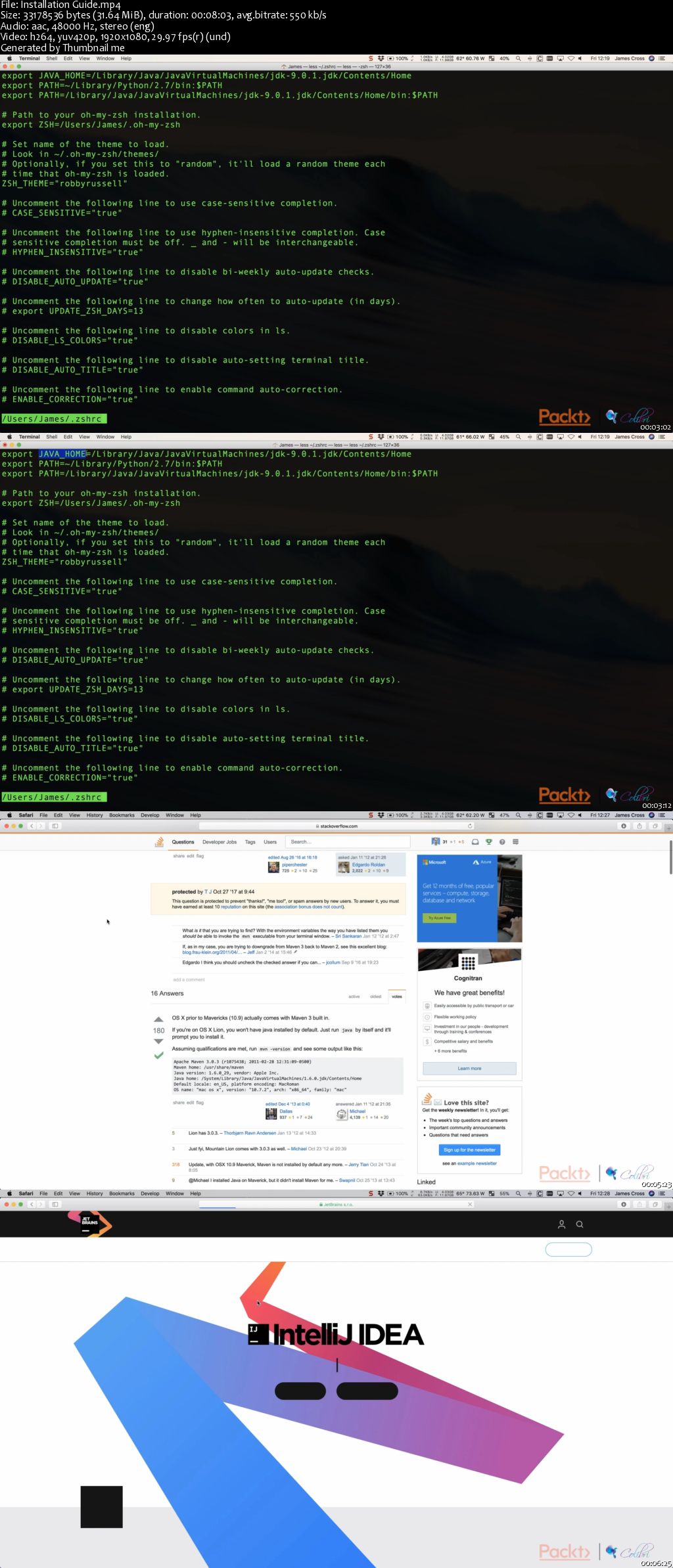Click the highlighted JAVA_HOME text in the terminal
673x1568 pixels.
(x=62, y=454)
